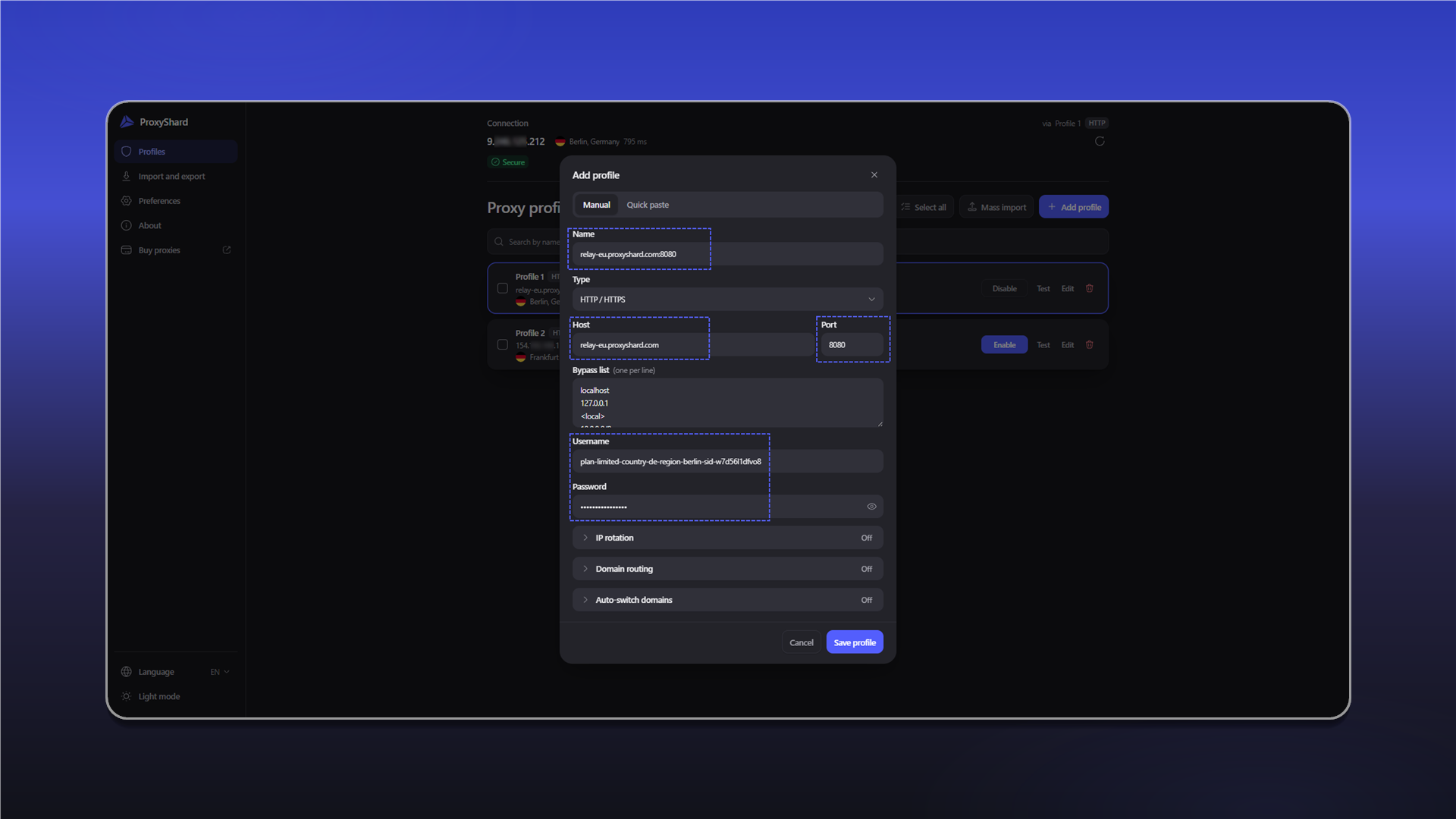Click the search magnifier icon
Screen dimensions: 1456x819
(499, 242)
